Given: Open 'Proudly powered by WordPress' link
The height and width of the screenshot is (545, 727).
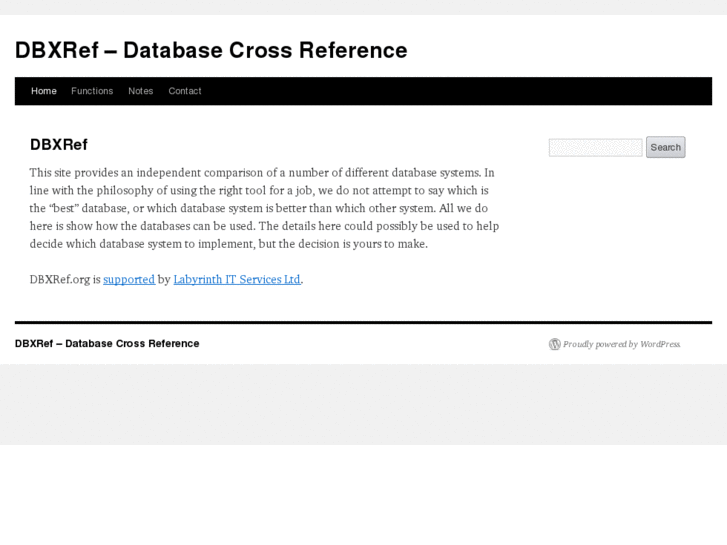Looking at the screenshot, I should point(621,344).
